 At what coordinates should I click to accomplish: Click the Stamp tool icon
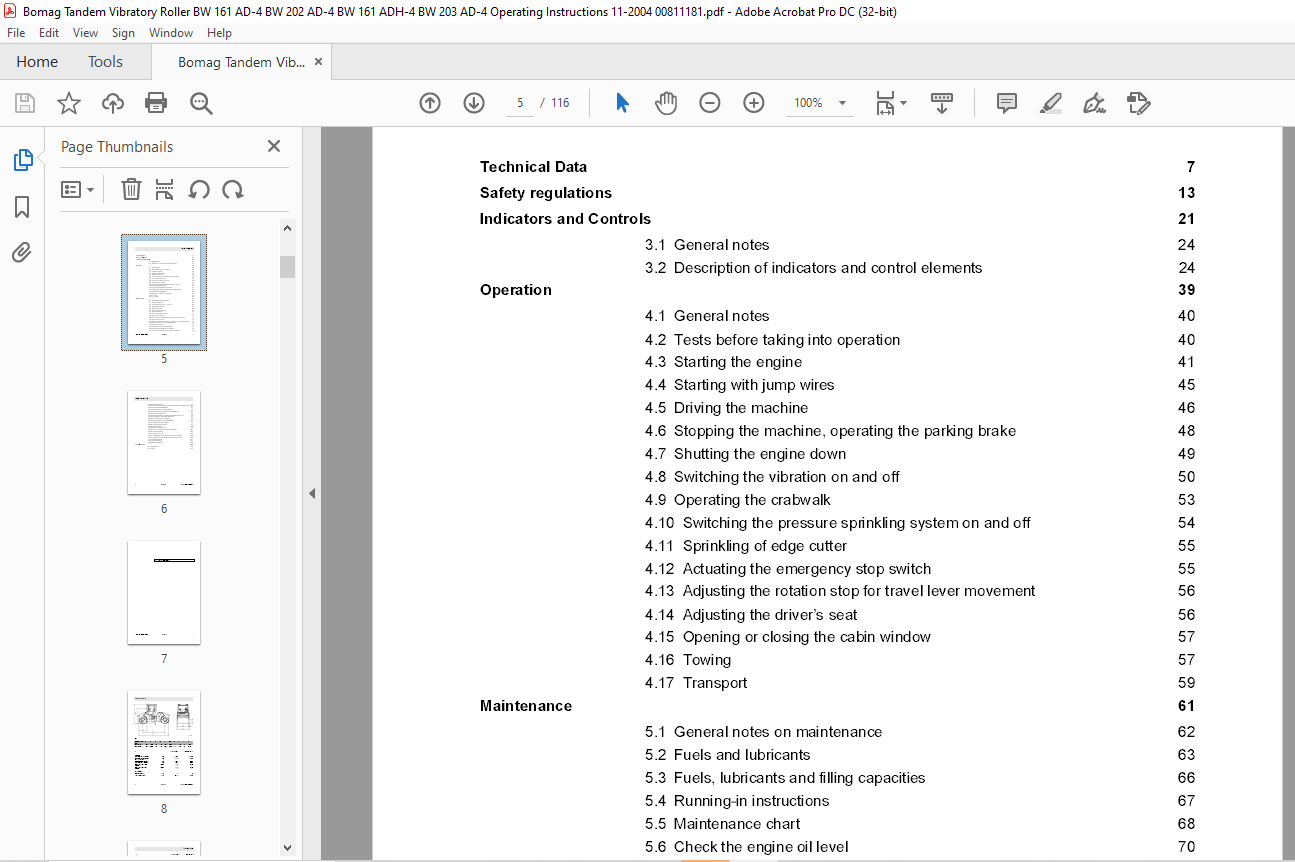point(1138,103)
